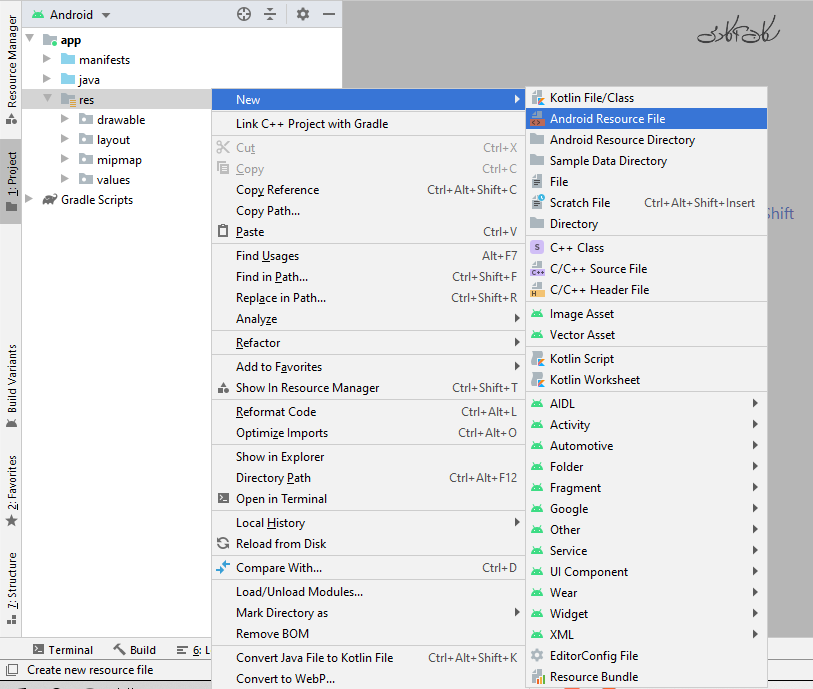Click the Kotlin Worksheet icon
Screen dimensions: 813x689
pyautogui.click(x=538, y=380)
